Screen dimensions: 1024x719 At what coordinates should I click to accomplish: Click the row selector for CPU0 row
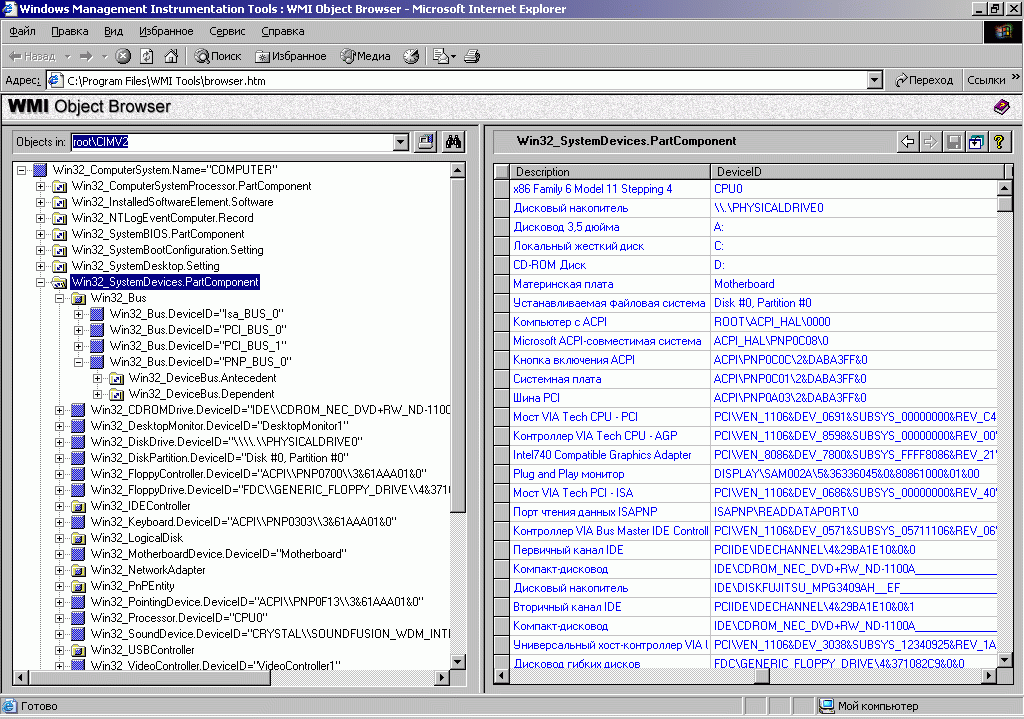[502, 189]
